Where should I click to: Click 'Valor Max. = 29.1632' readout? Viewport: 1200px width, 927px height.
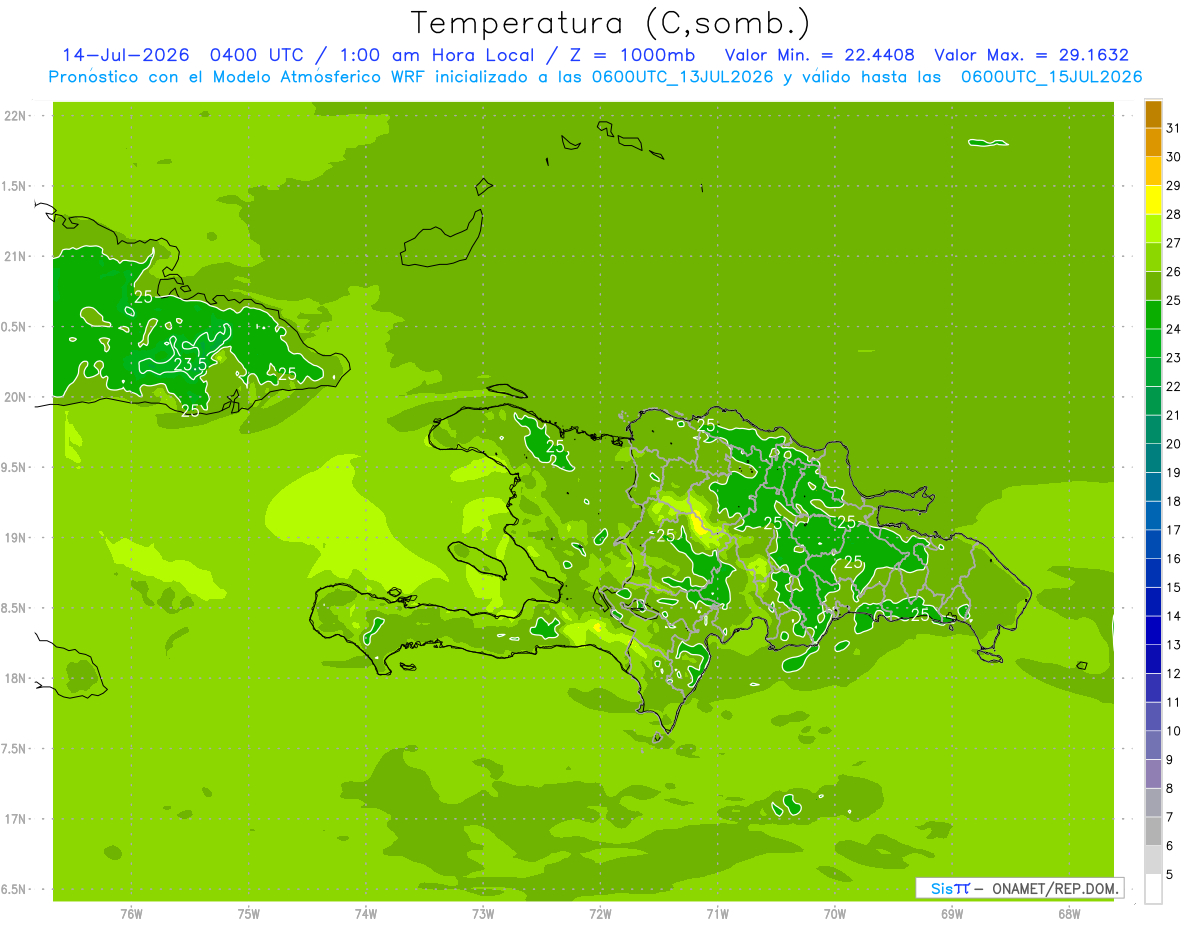pos(1031,55)
